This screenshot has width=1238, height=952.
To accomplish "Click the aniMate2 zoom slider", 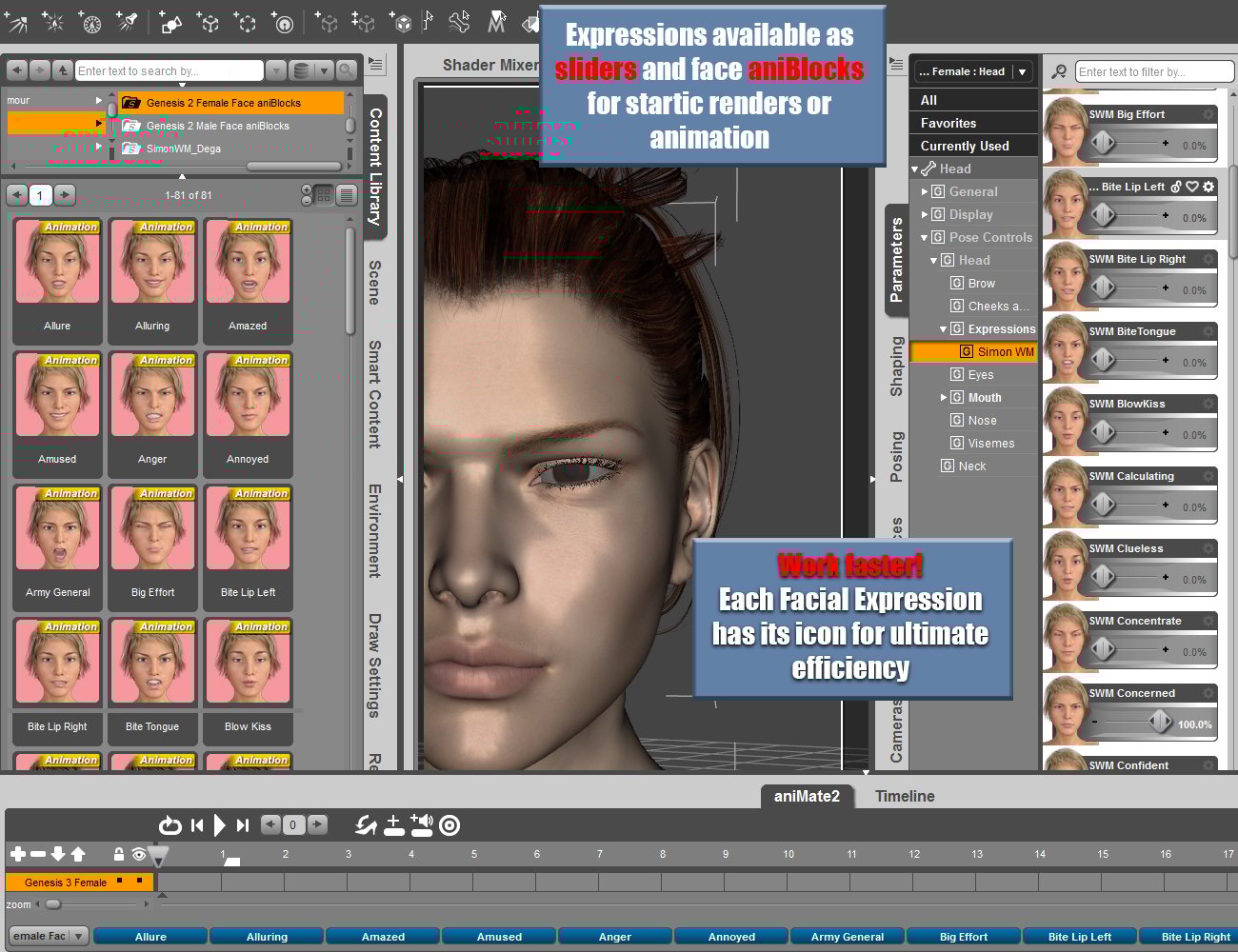I will click(x=53, y=903).
